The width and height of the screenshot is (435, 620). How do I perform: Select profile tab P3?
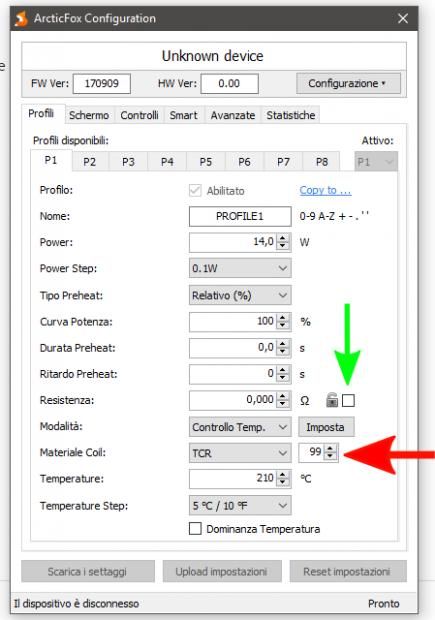pyautogui.click(x=128, y=162)
